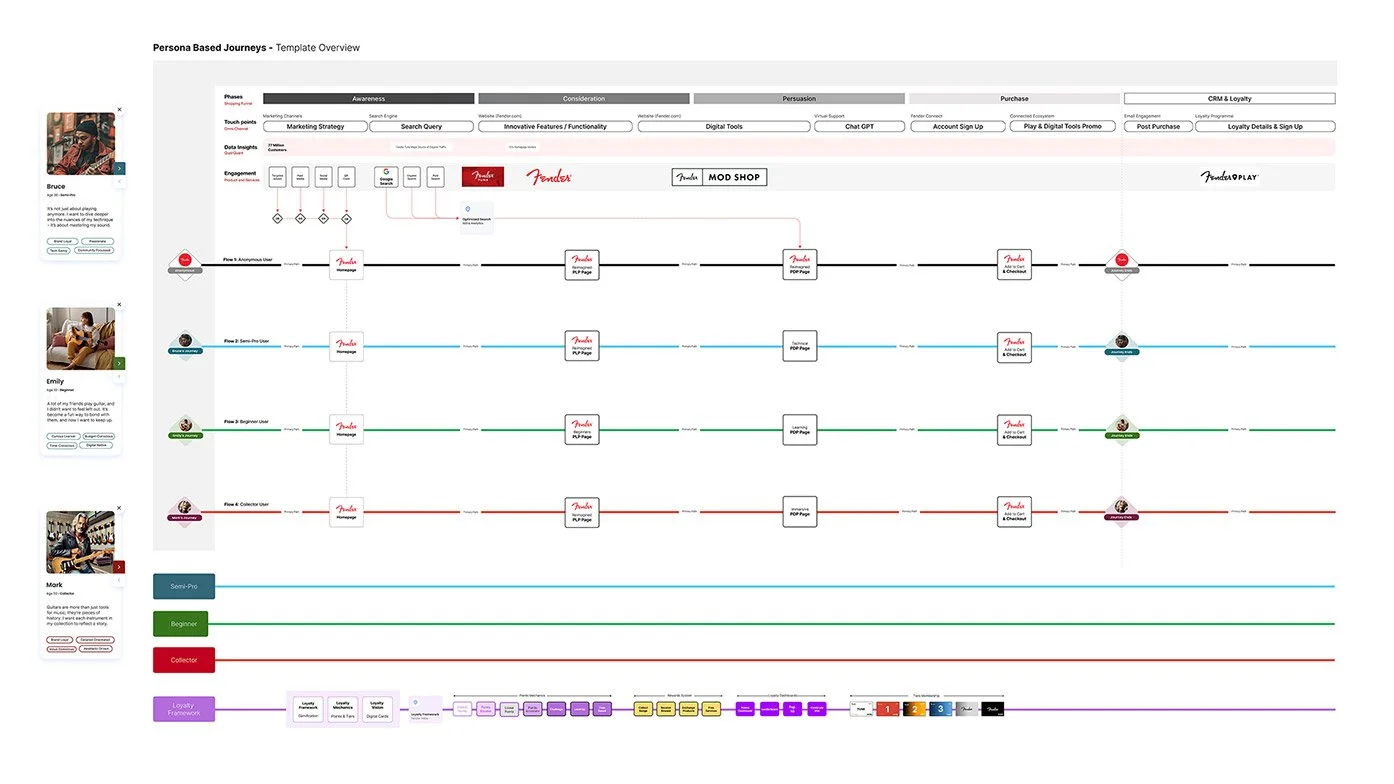Select the green Beginner lane label
Viewport: 1394px width, 784px height.
[181, 624]
